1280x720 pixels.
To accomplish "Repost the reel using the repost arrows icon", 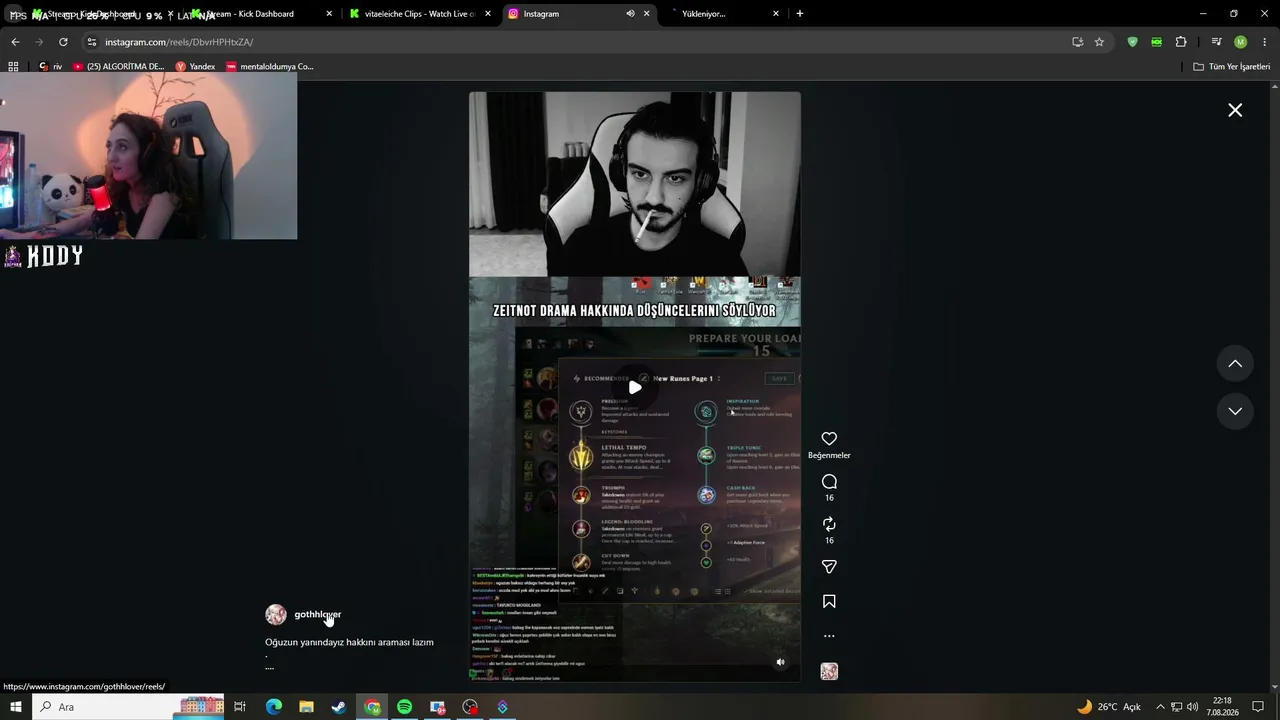I will 829,524.
